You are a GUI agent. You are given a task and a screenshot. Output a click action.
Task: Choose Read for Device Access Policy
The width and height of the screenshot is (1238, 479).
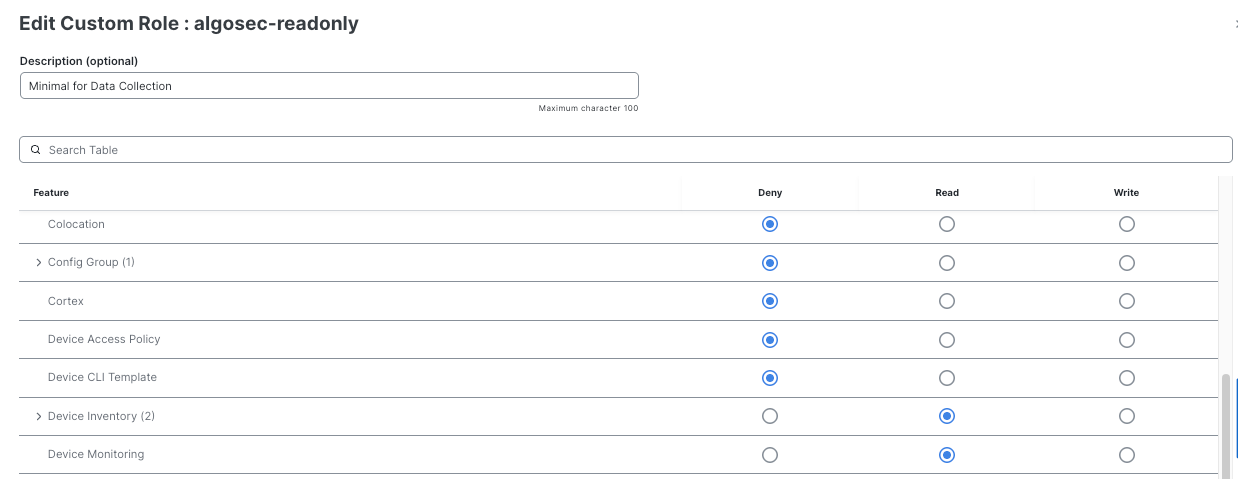[x=946, y=340]
